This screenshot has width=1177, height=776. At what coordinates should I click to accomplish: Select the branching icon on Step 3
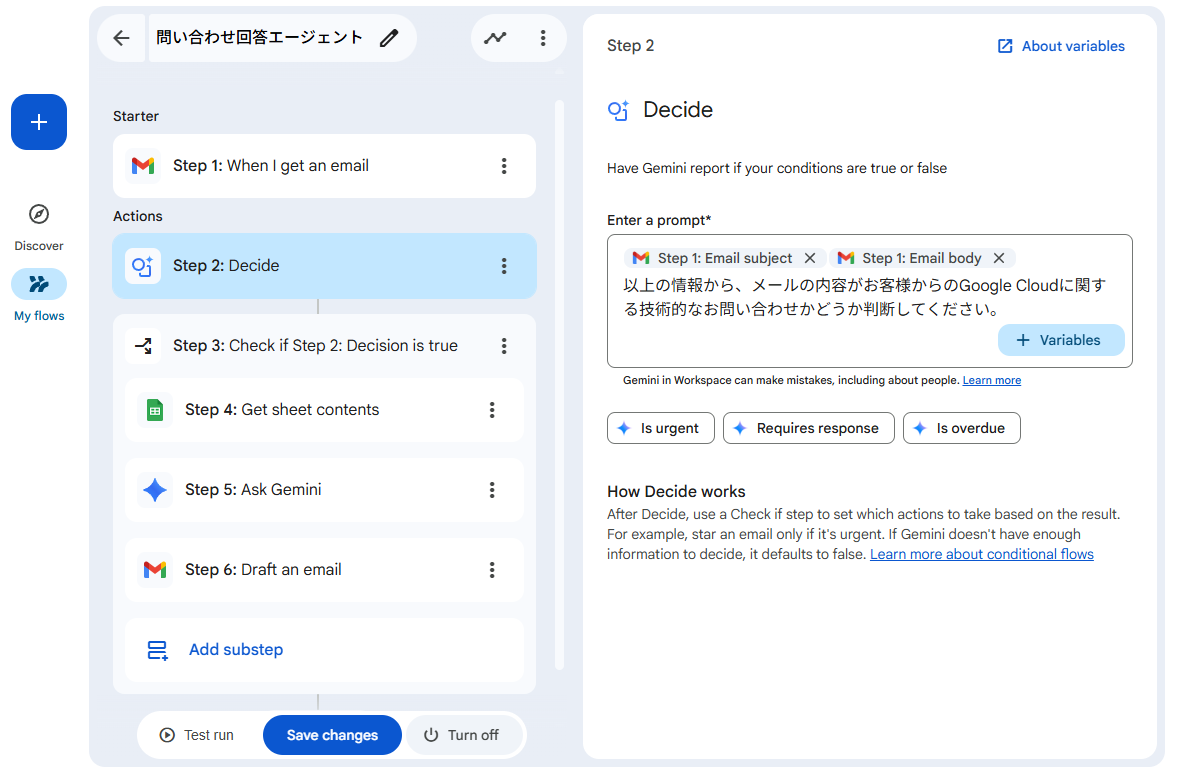[144, 345]
